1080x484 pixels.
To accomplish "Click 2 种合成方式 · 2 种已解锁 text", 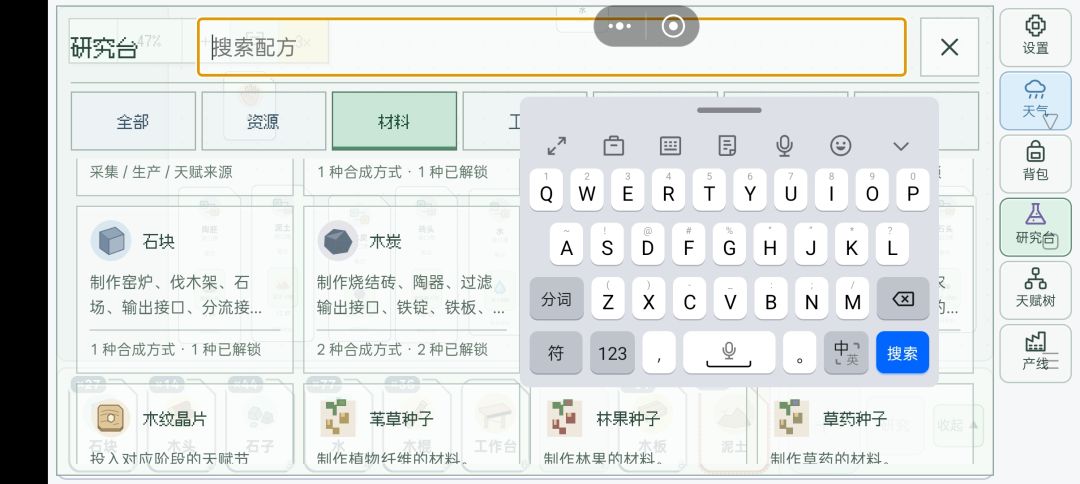I will coord(402,349).
